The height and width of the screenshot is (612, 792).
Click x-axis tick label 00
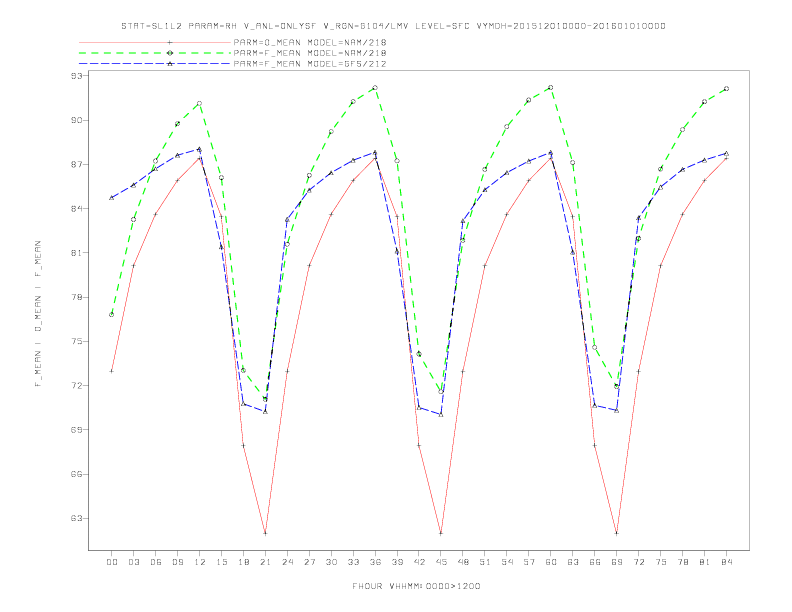coord(112,562)
